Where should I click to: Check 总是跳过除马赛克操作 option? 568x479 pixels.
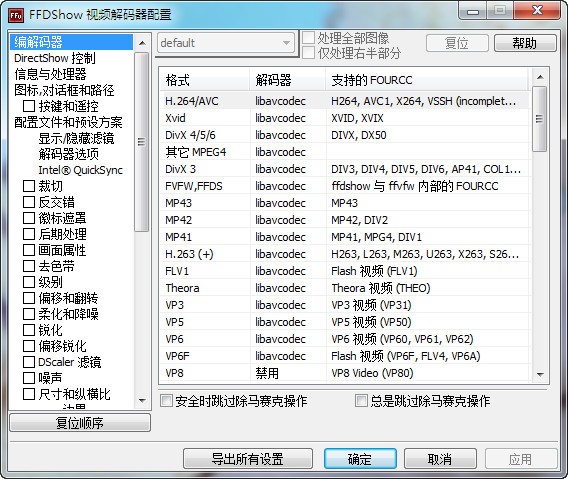[361, 401]
